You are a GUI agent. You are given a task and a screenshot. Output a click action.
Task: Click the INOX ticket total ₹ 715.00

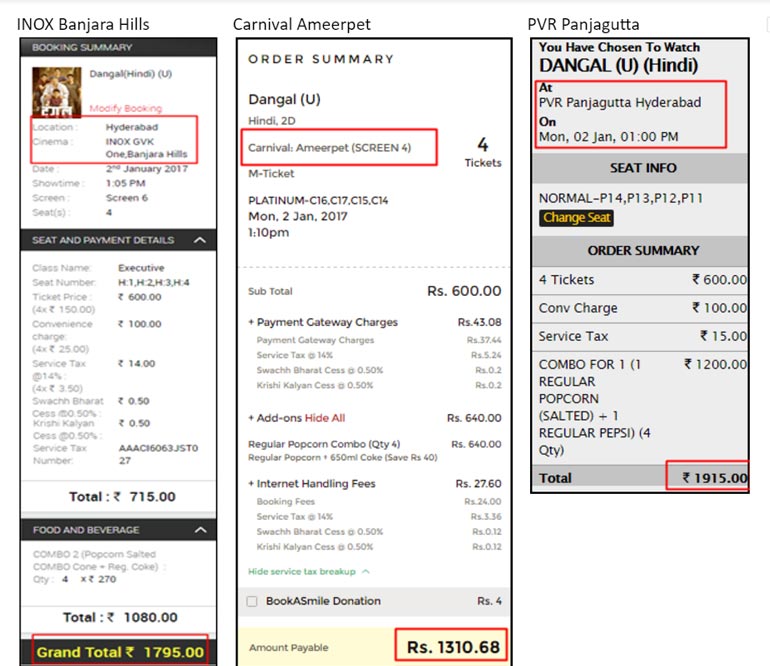pos(145,497)
